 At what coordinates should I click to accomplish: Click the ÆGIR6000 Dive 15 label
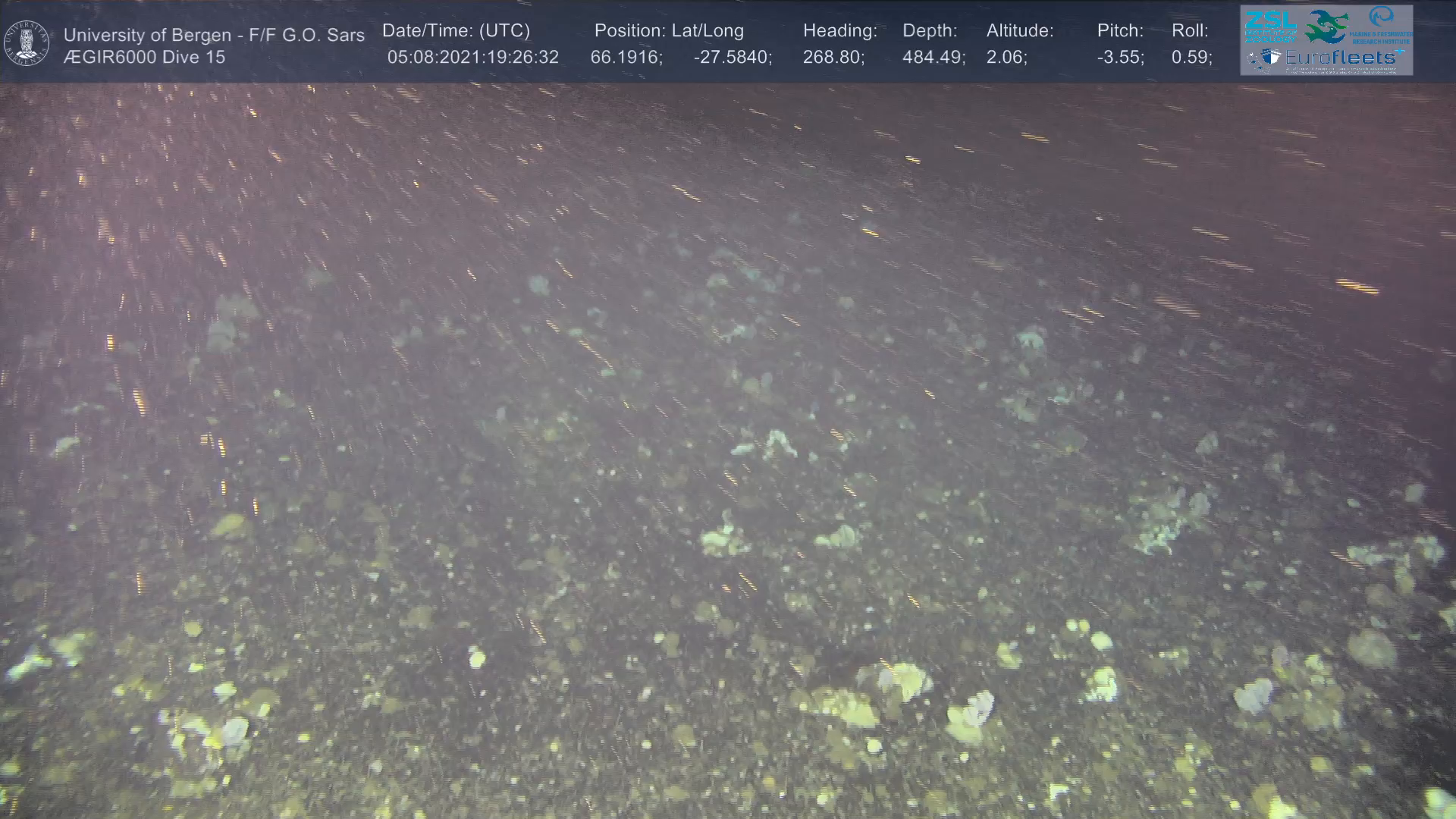(144, 57)
